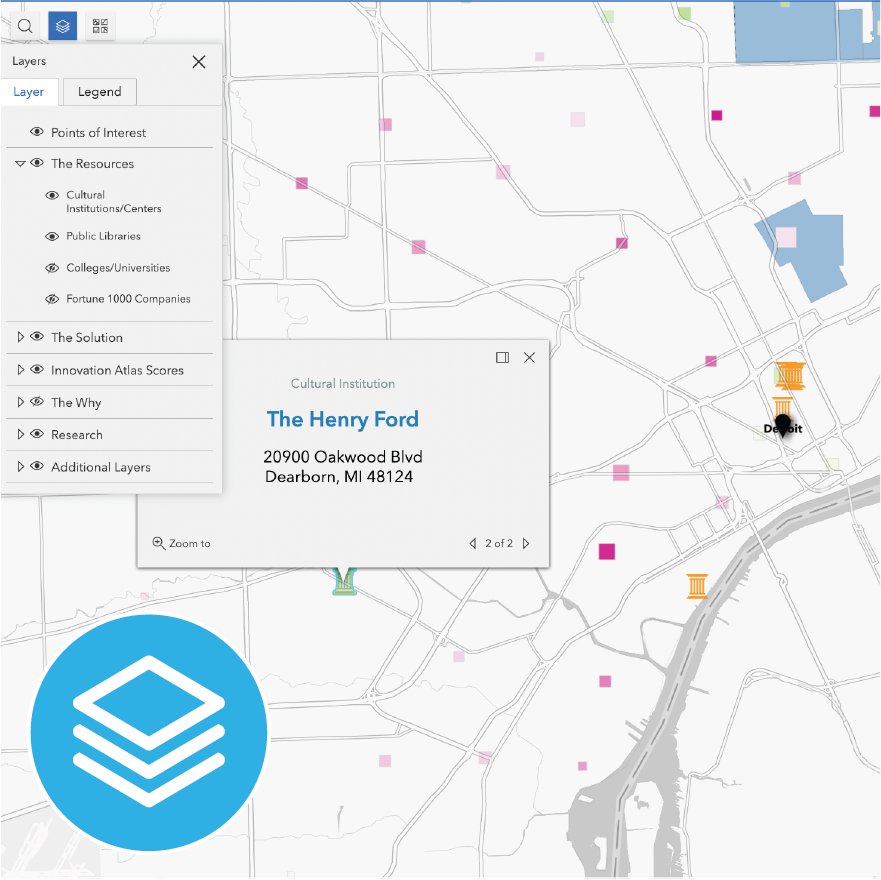
Task: Select the highlighted Henry Ford map marker
Action: tap(344, 581)
